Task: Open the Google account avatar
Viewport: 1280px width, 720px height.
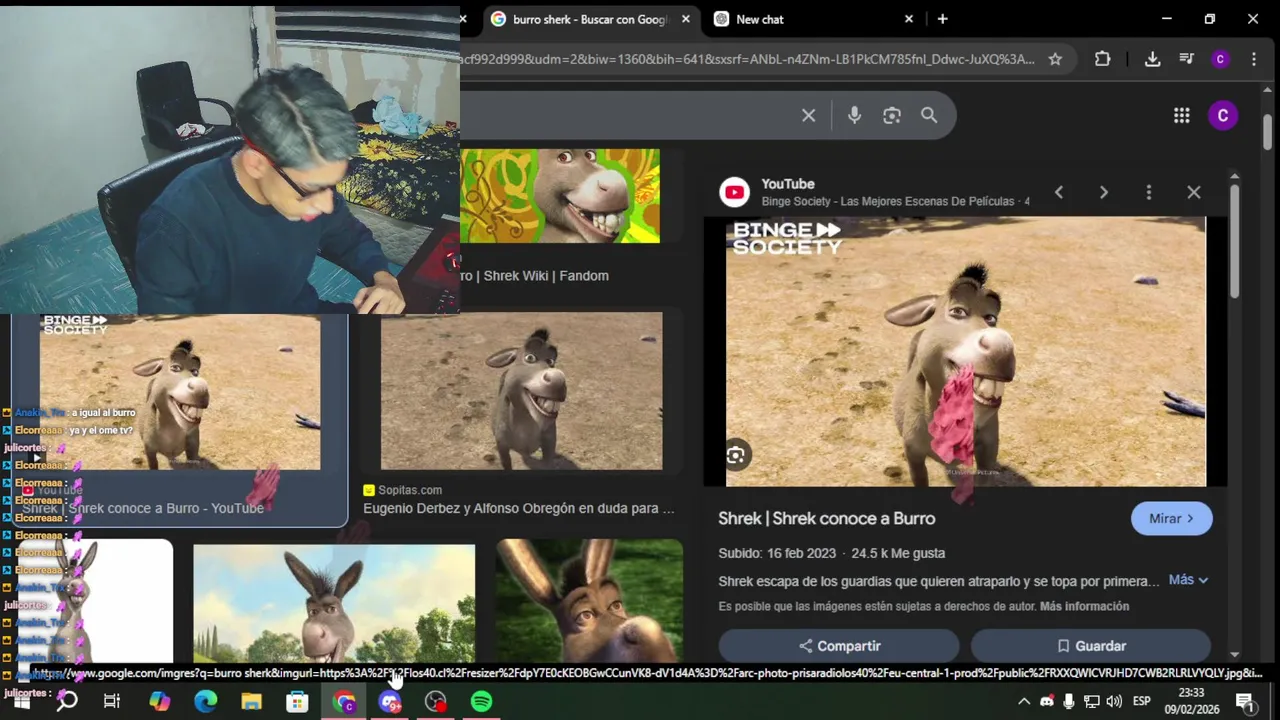Action: tap(1222, 116)
